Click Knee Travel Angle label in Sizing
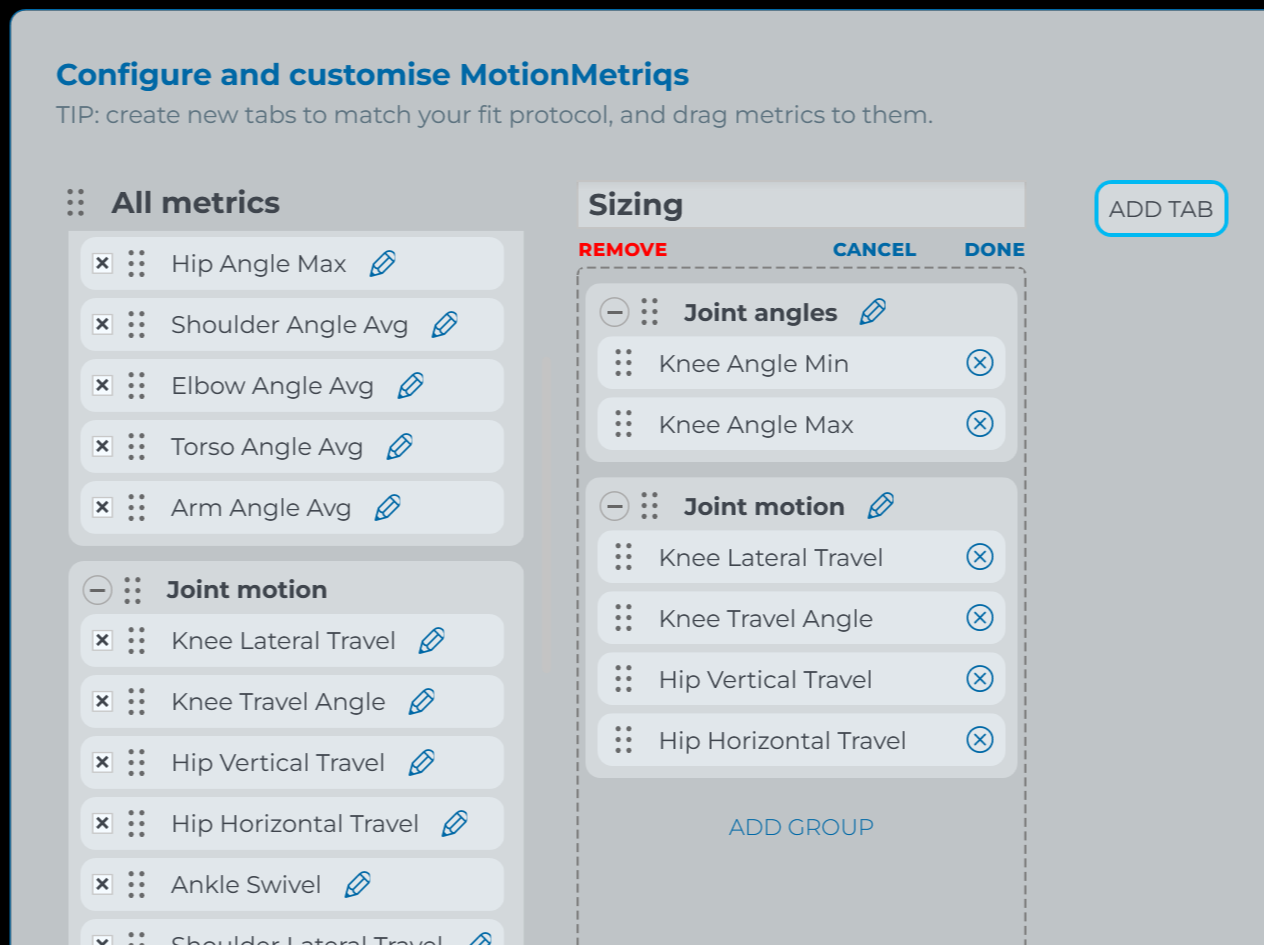1264x945 pixels. (x=766, y=619)
